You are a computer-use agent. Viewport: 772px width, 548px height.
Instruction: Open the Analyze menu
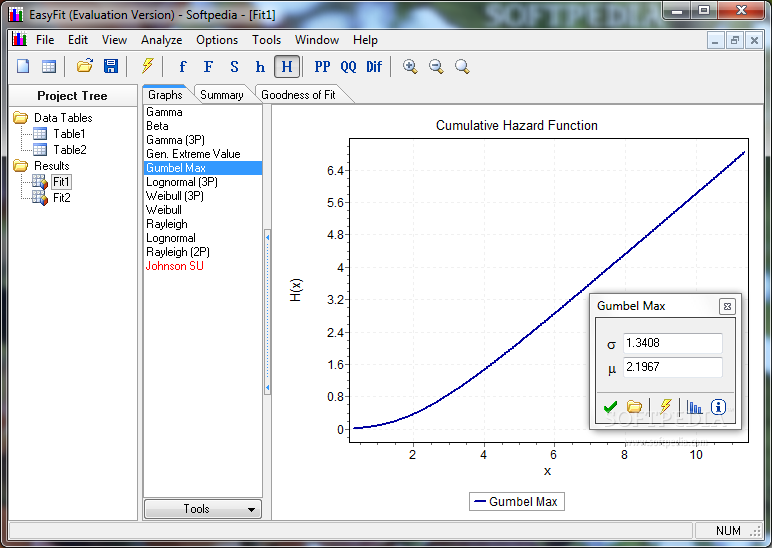click(x=161, y=40)
